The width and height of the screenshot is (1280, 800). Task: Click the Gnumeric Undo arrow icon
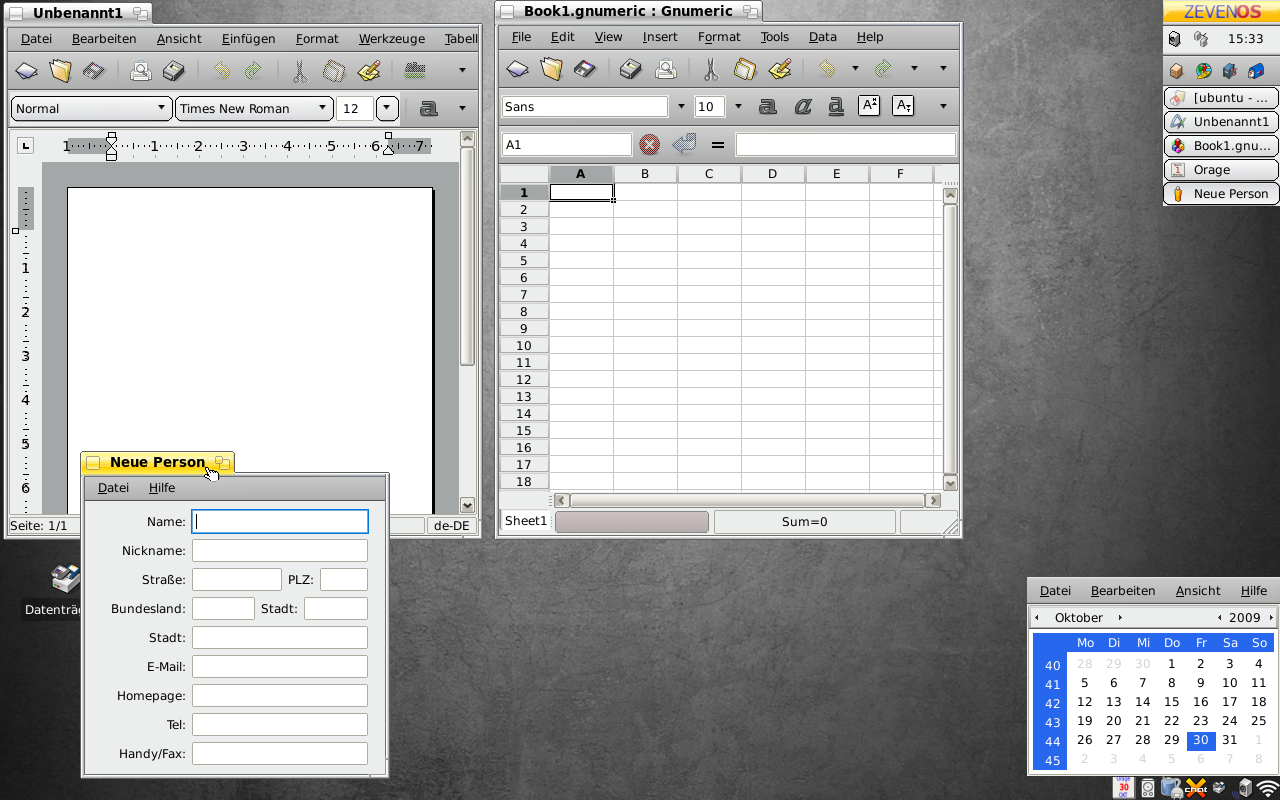click(x=827, y=69)
